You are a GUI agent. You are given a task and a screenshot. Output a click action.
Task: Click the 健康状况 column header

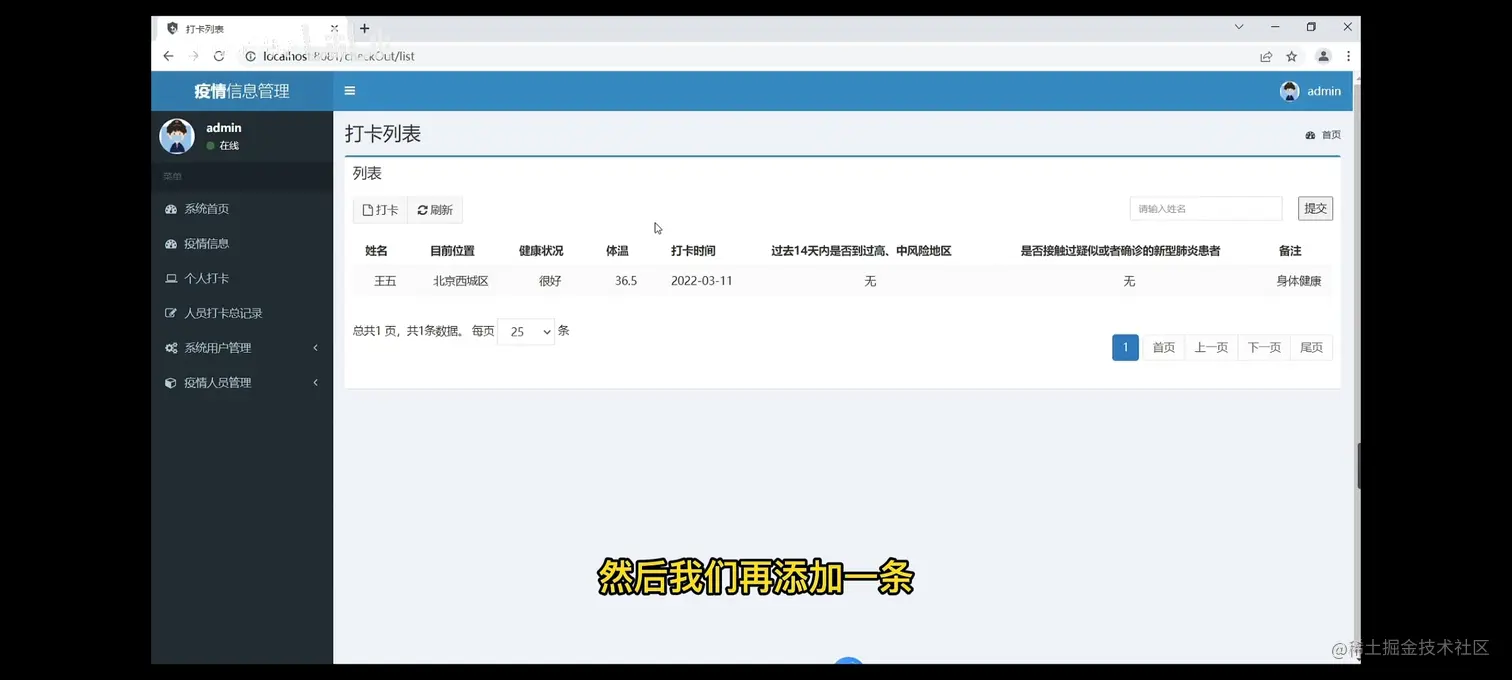click(x=541, y=251)
